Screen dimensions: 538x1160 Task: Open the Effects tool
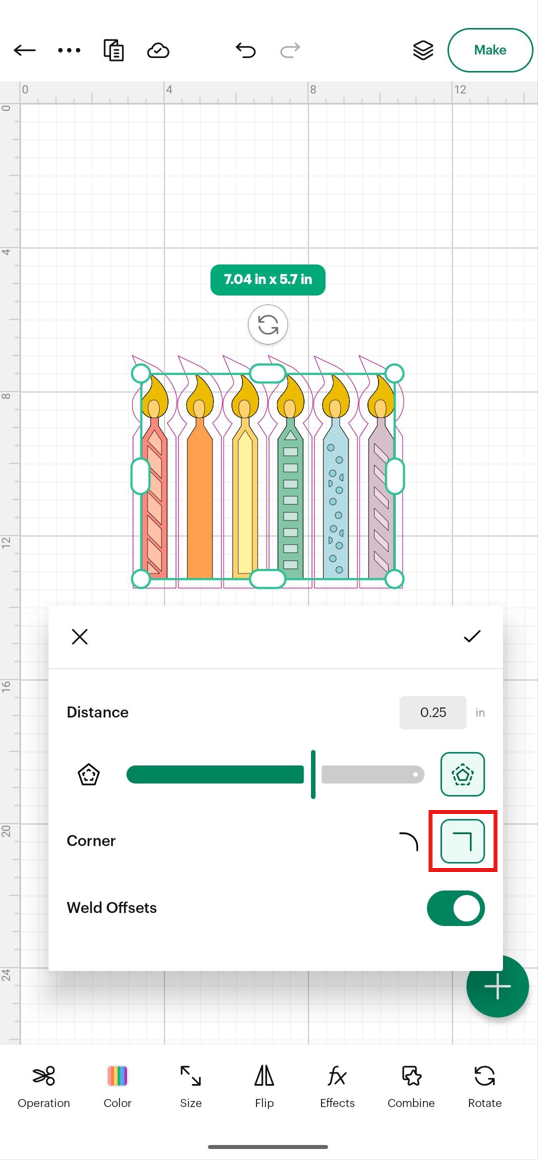[x=337, y=1087]
